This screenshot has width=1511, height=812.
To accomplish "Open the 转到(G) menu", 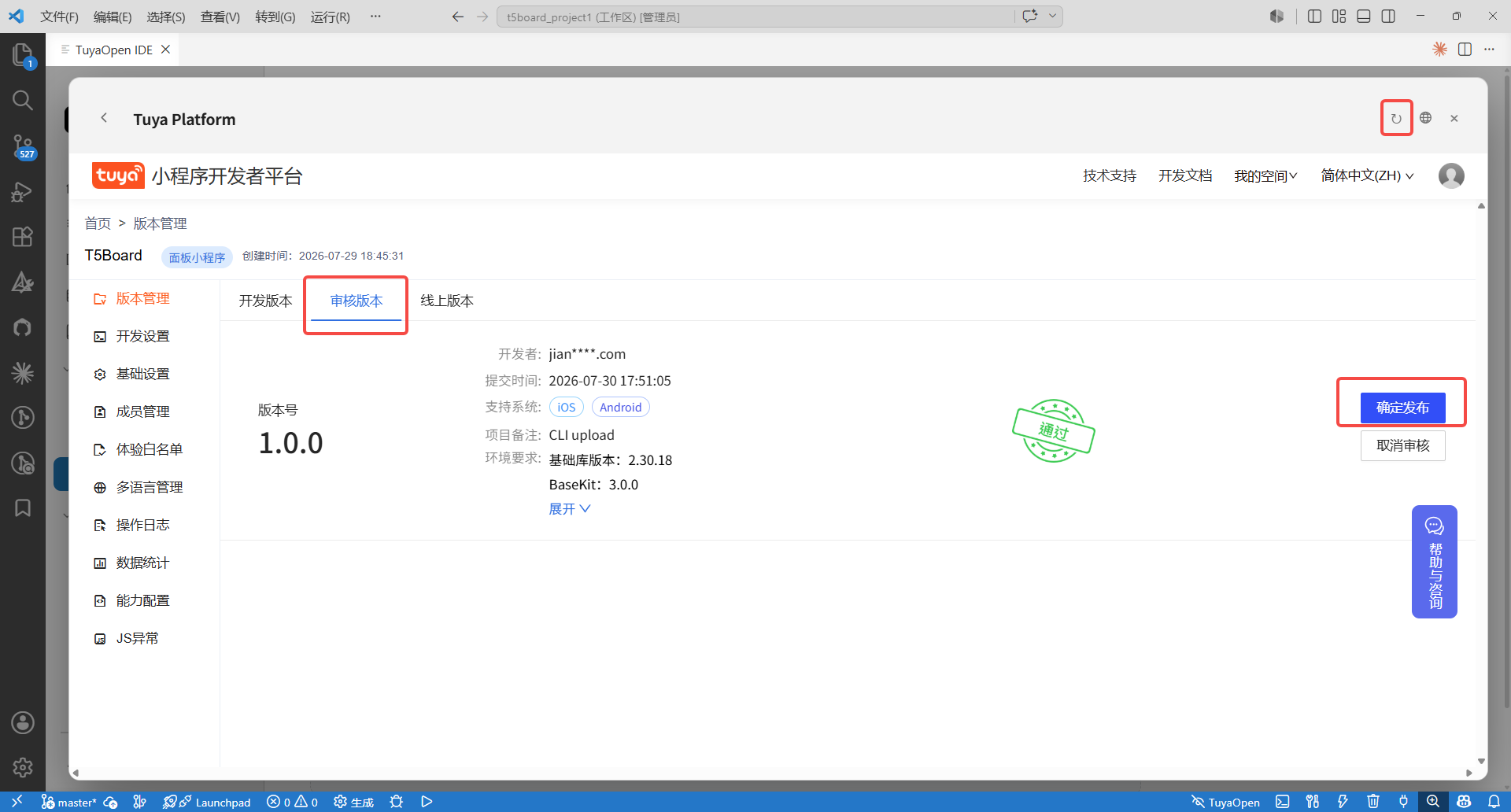I will pos(275,17).
